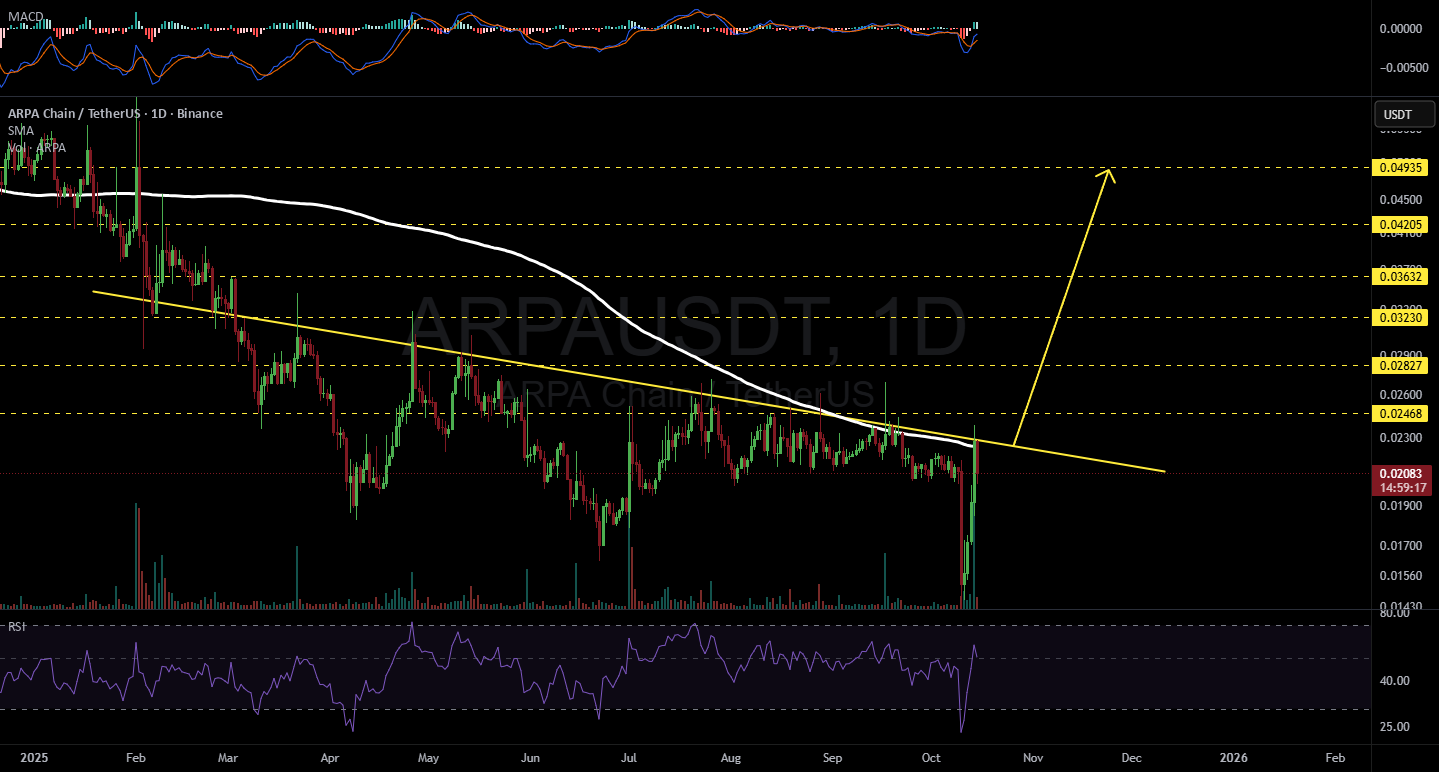The height and width of the screenshot is (772, 1439).
Task: Click the Nov time axis label
Action: coord(1033,759)
